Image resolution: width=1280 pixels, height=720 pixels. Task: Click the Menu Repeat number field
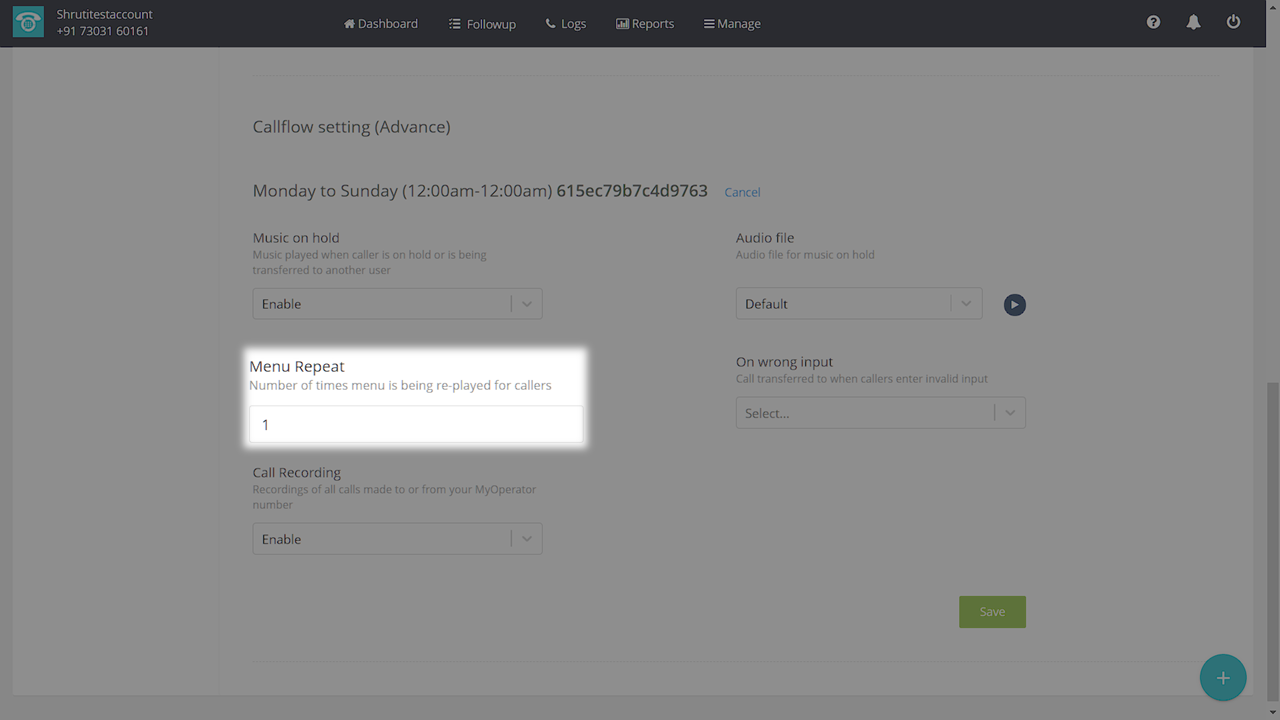coord(415,425)
